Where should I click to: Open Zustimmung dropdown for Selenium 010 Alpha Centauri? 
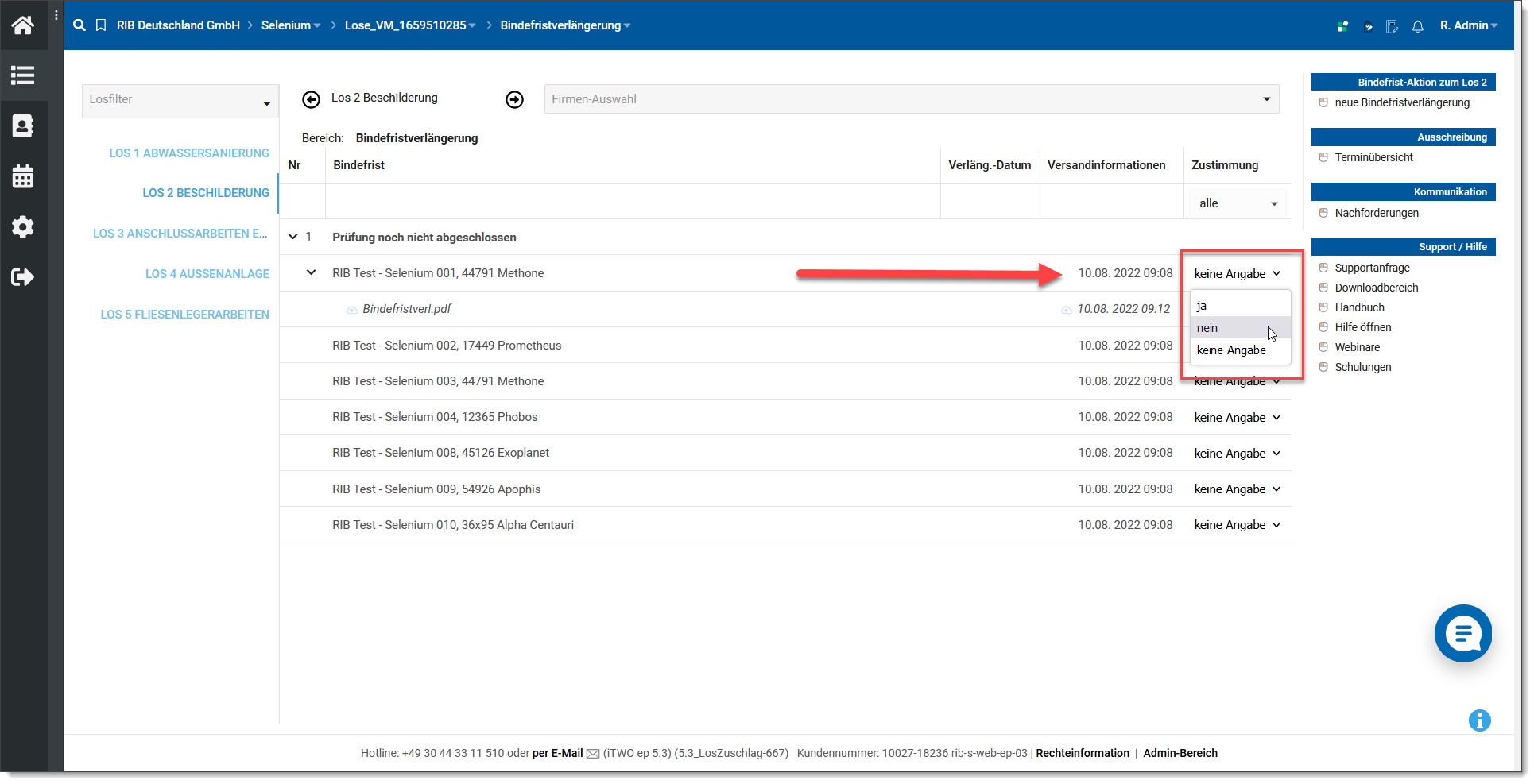[1238, 525]
